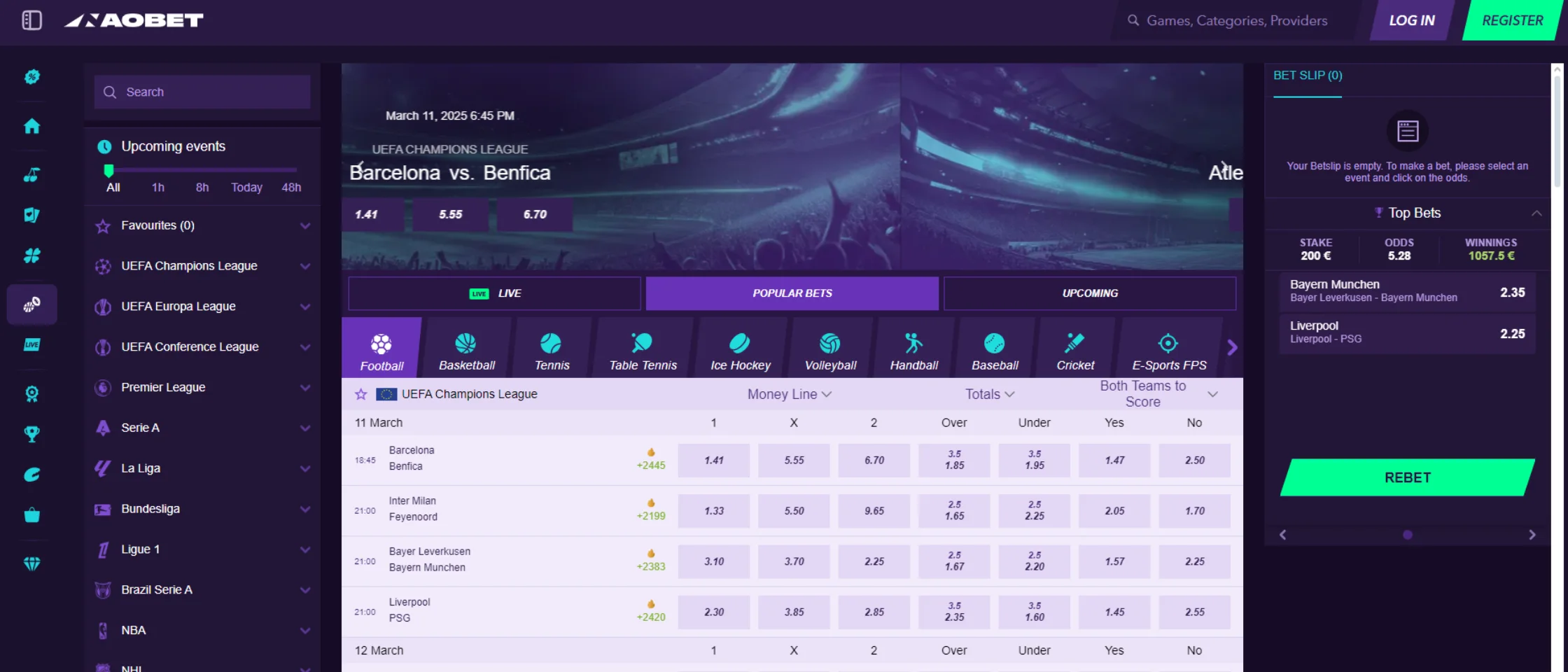Toggle the sidebar panel icon beside logo
Screen dimensions: 1568x672
pyautogui.click(x=31, y=20)
